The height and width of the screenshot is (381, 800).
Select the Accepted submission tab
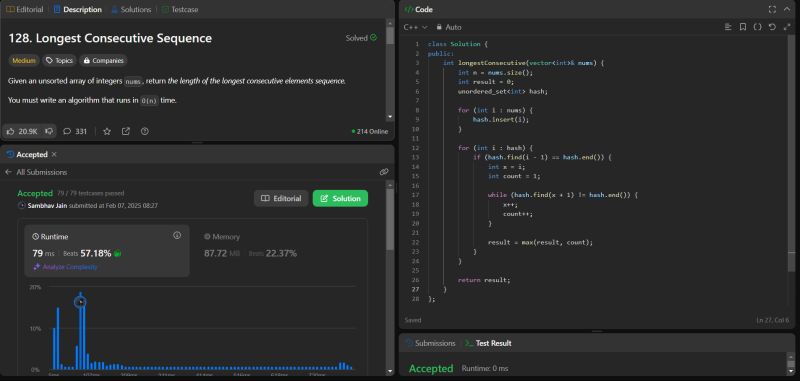tap(28, 154)
